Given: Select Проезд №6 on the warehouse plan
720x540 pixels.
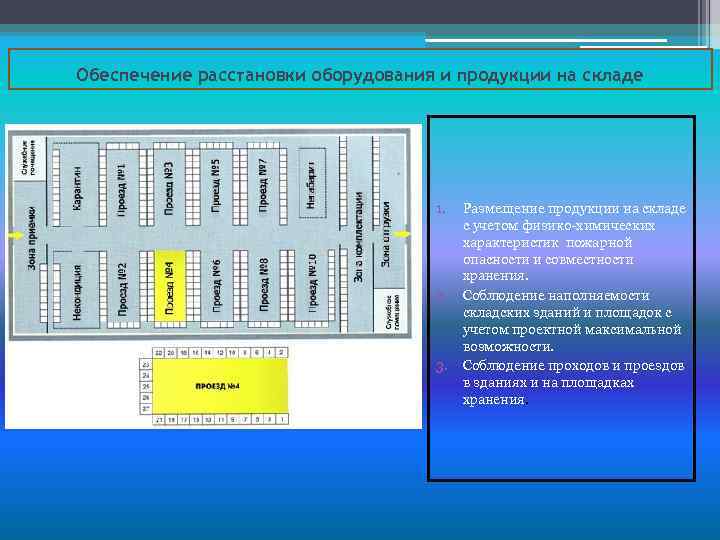Looking at the screenshot, I should point(216,286).
